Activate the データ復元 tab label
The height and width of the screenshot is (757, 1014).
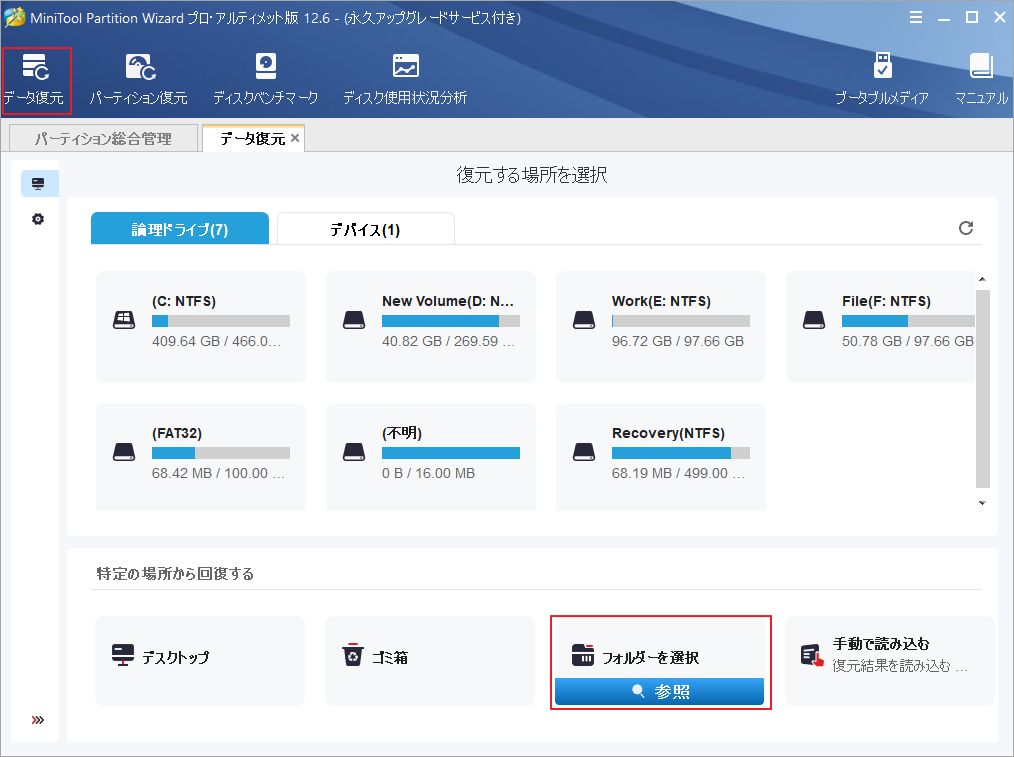252,138
